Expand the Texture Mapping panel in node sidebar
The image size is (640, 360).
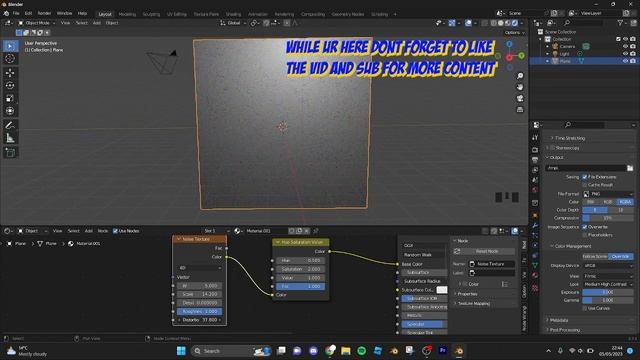point(472,304)
